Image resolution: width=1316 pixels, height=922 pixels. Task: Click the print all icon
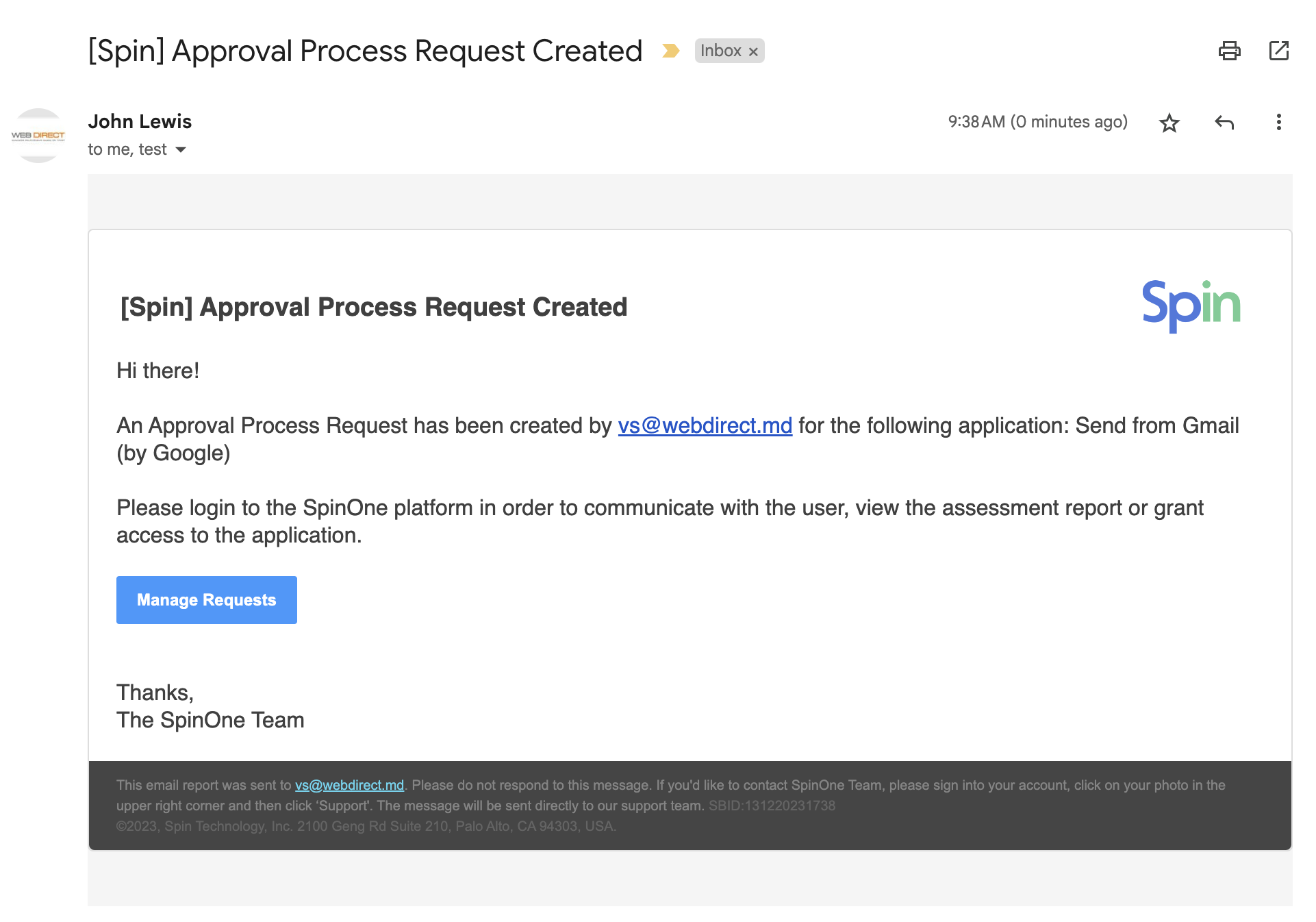1229,51
